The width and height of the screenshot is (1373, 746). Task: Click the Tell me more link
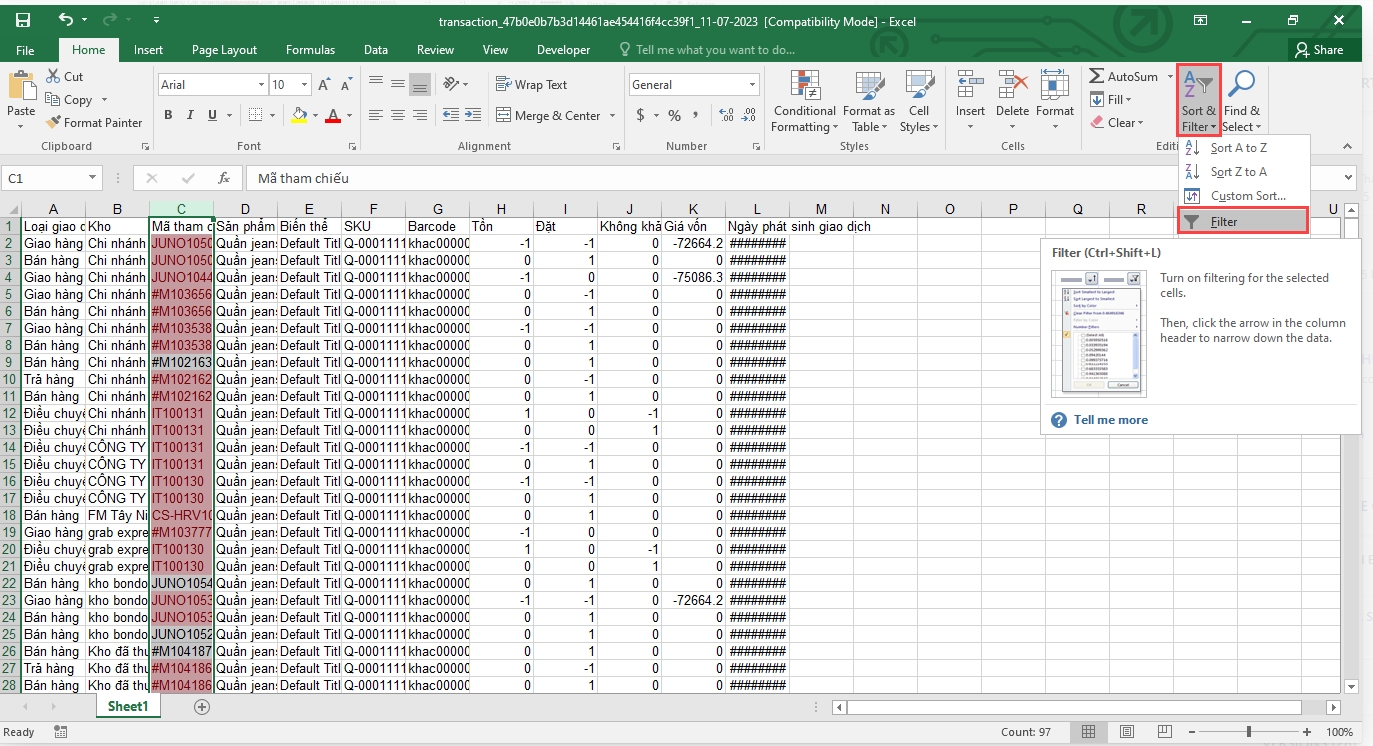1110,420
